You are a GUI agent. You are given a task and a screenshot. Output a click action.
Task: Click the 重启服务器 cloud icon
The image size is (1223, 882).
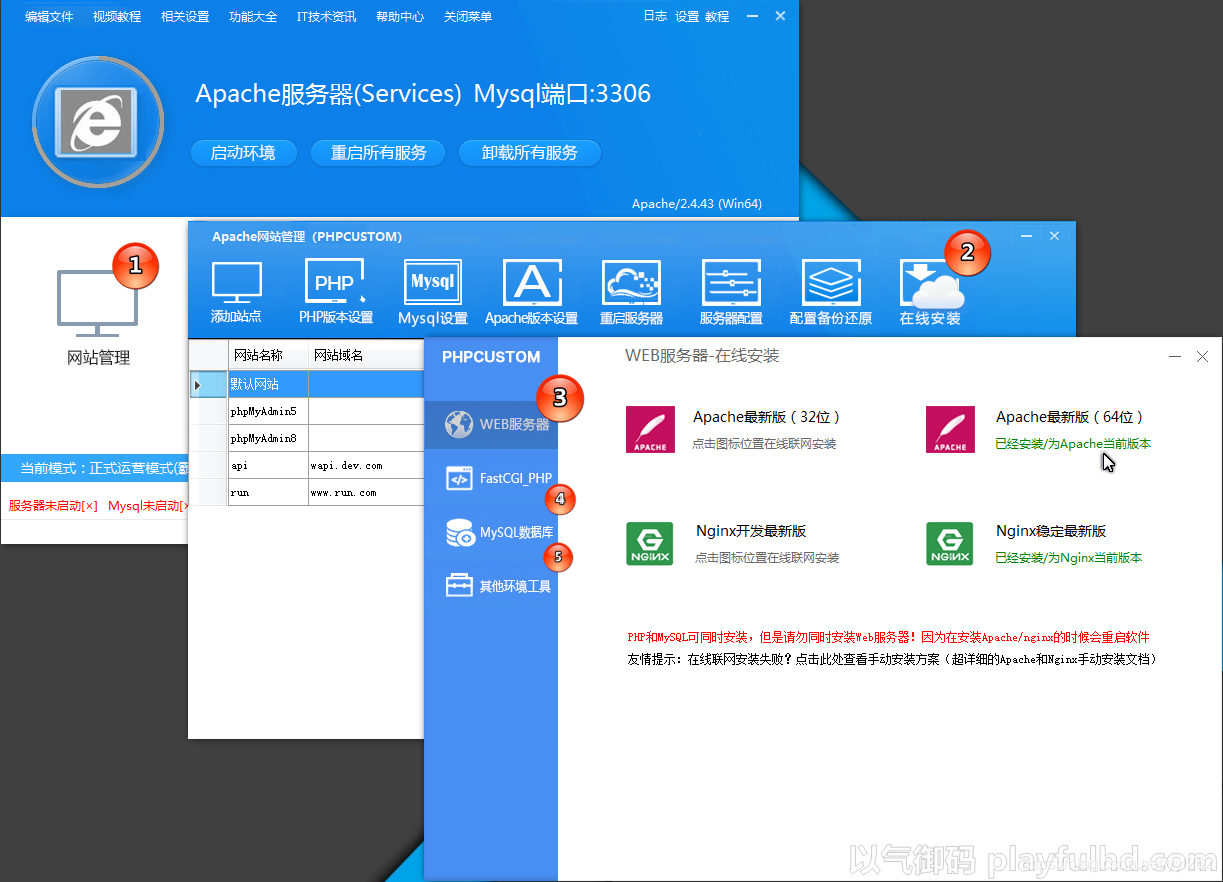[631, 282]
